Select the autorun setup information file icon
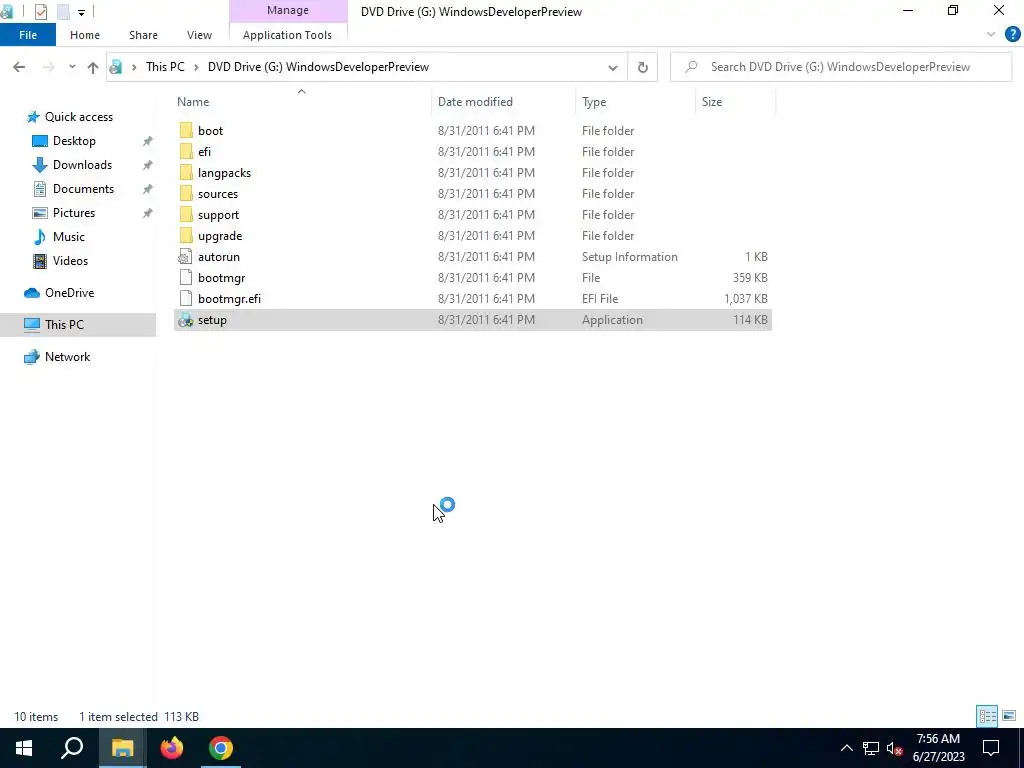This screenshot has height=768, width=1024. point(186,257)
